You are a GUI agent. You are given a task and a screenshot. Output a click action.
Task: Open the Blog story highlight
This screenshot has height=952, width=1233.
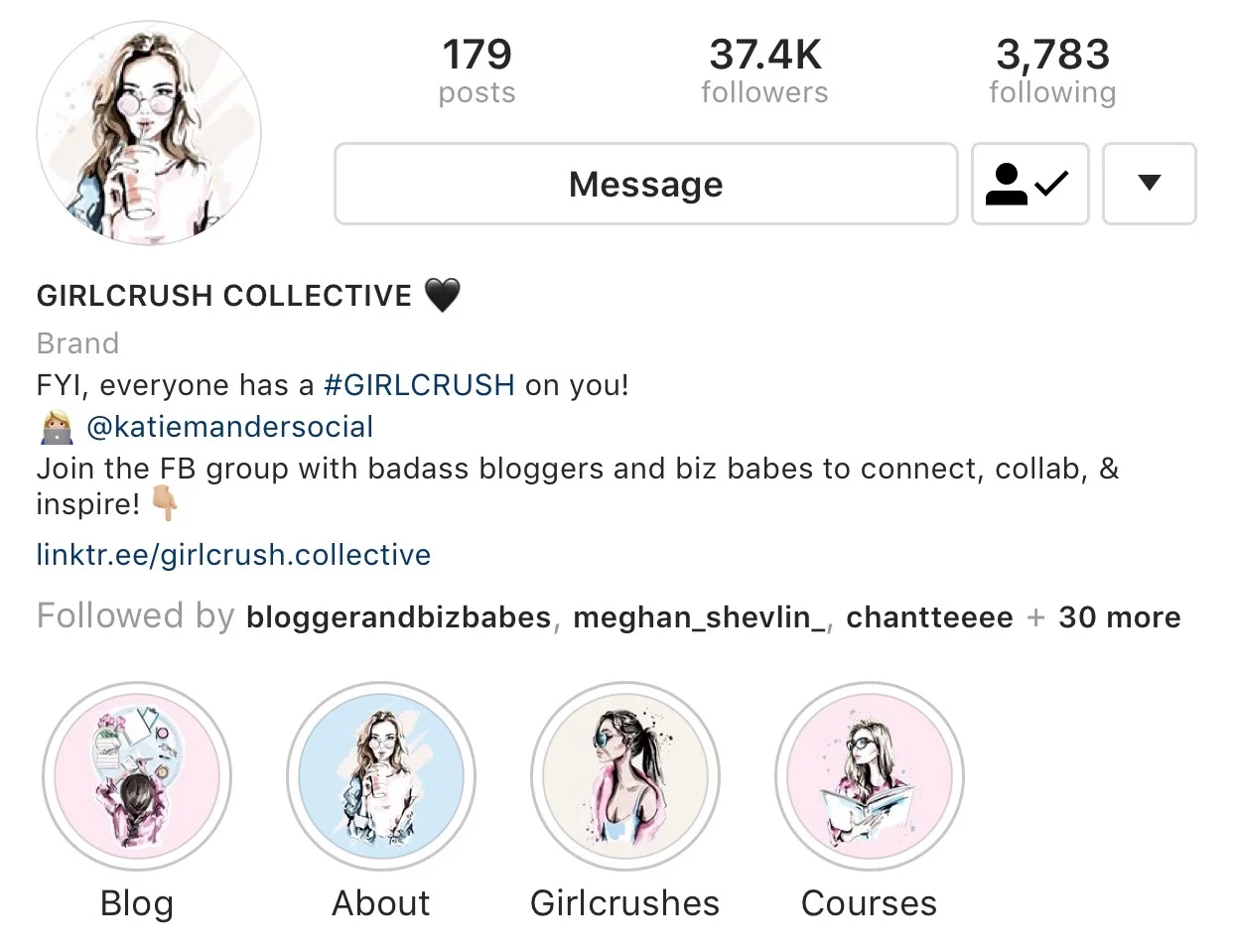(x=137, y=776)
